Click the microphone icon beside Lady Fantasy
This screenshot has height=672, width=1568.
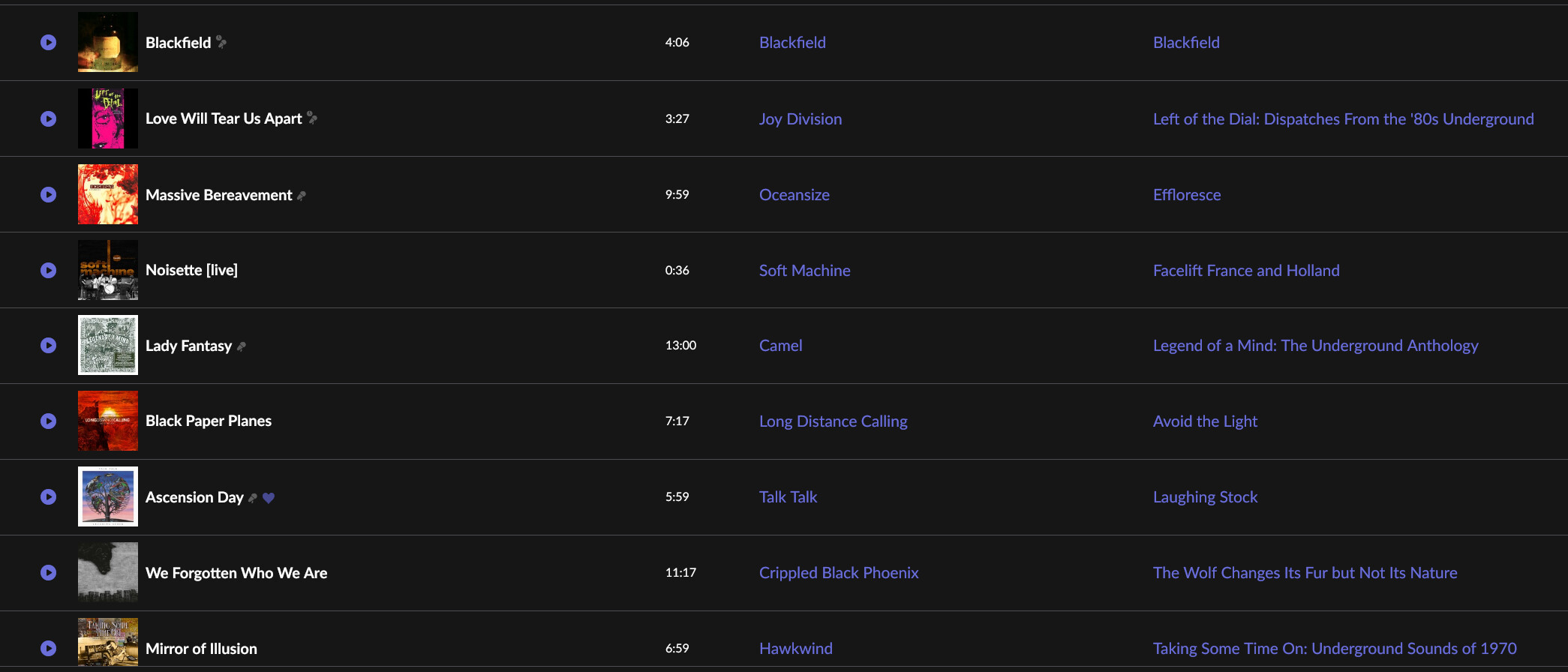point(241,346)
